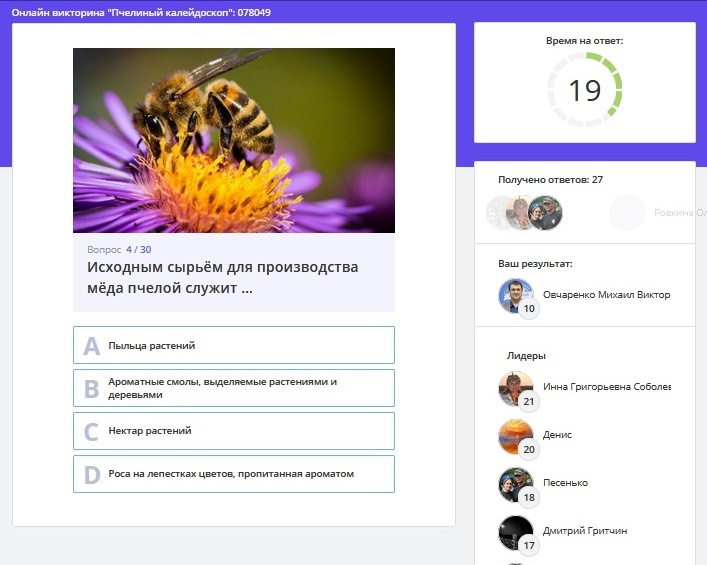The width and height of the screenshot is (707, 565).
Task: Click the question counter 4 / 30
Action: point(138,249)
